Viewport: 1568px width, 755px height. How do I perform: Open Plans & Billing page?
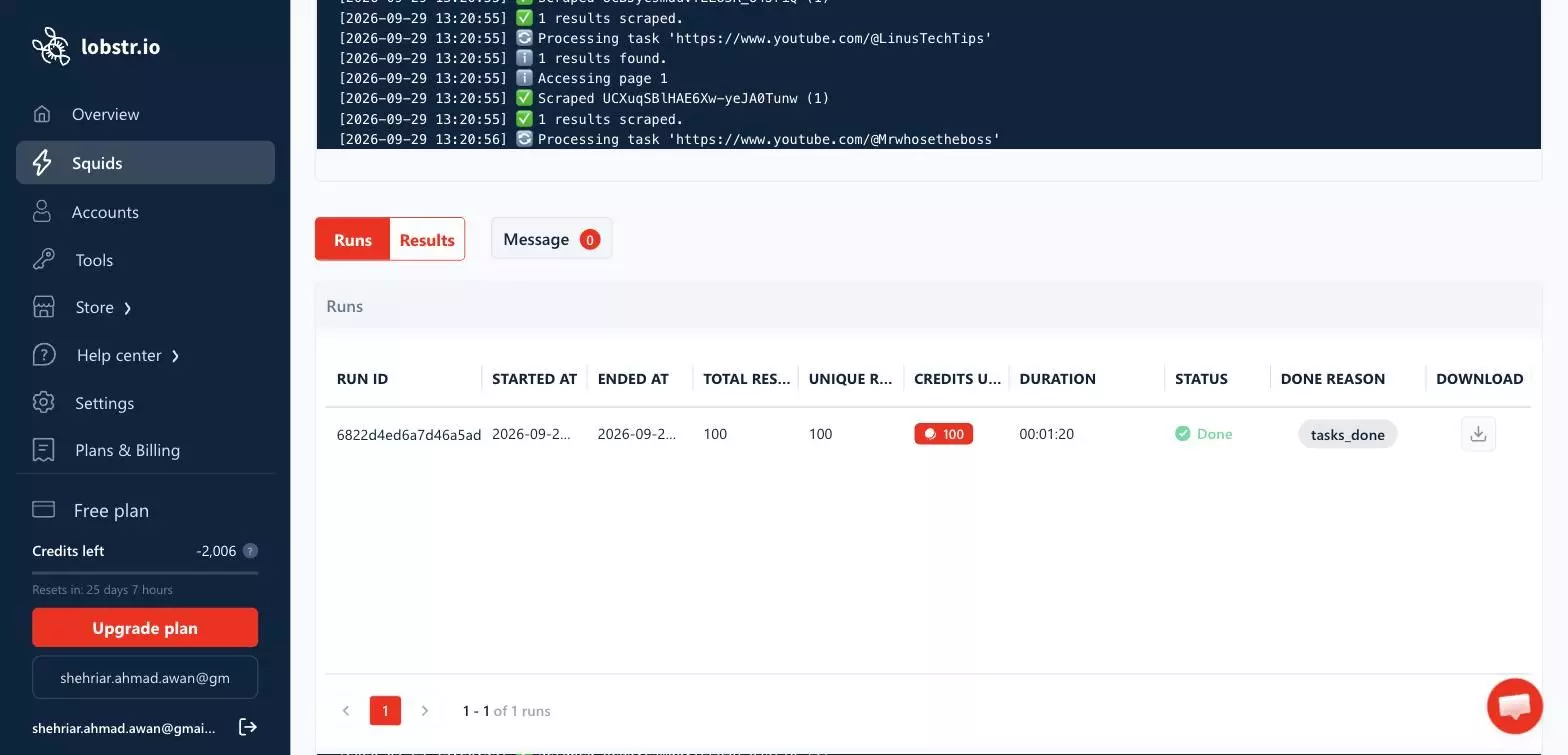pyautogui.click(x=145, y=450)
